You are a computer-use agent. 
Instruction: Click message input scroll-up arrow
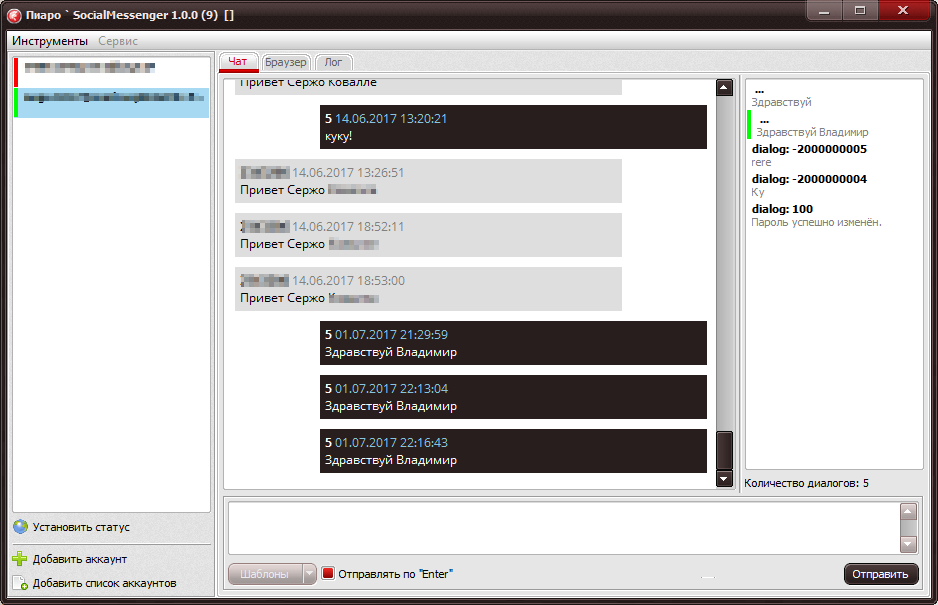tap(908, 511)
